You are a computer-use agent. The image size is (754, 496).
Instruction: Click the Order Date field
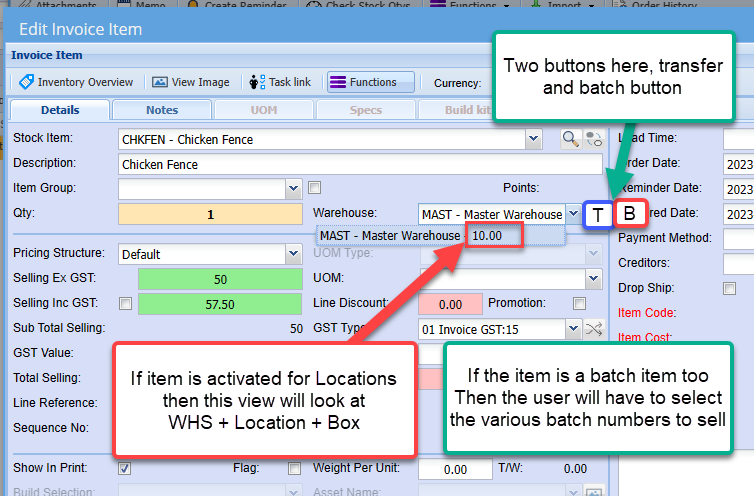point(739,164)
